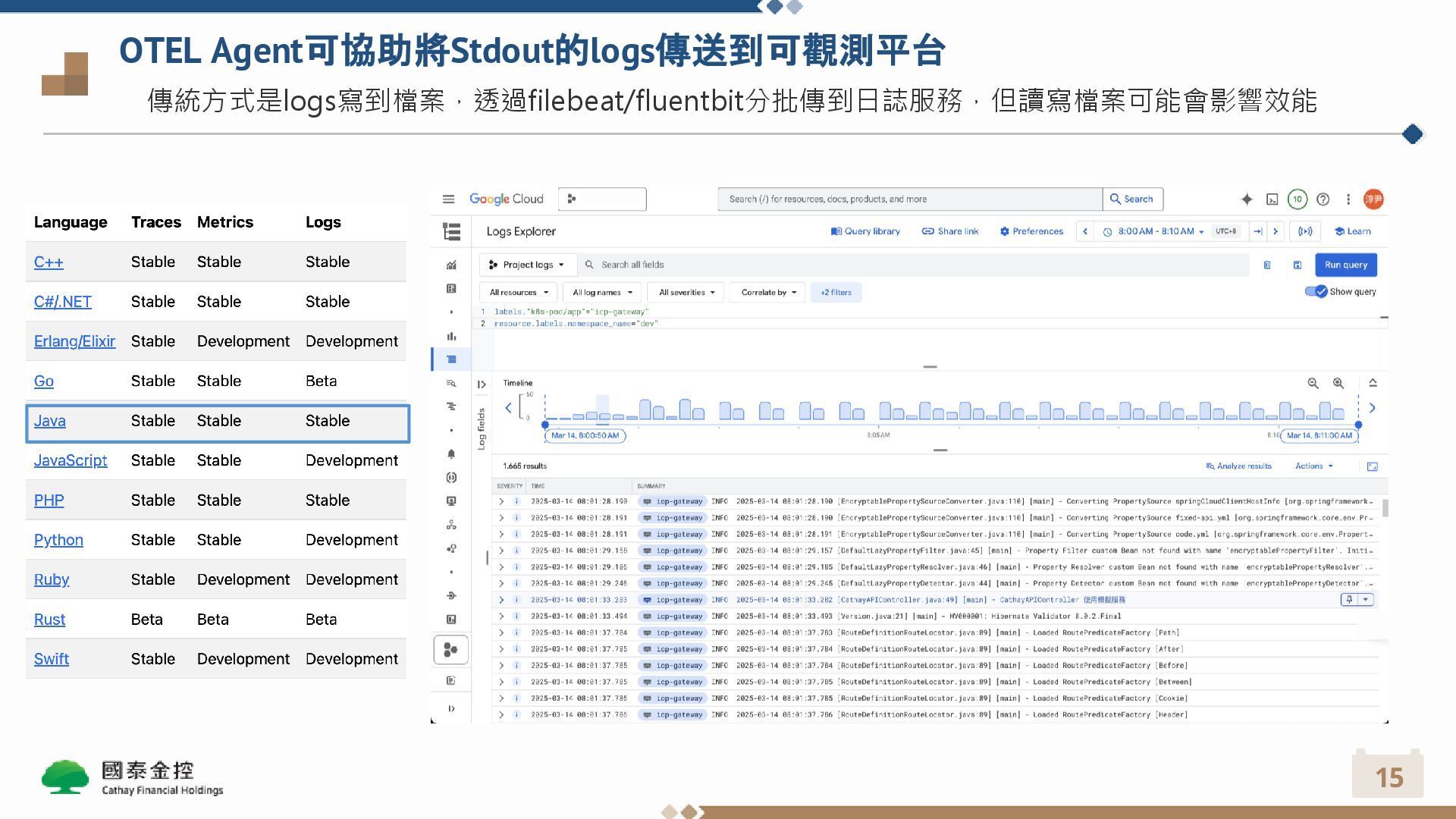
Task: Toggle the Show query switch
Action: tap(1316, 292)
